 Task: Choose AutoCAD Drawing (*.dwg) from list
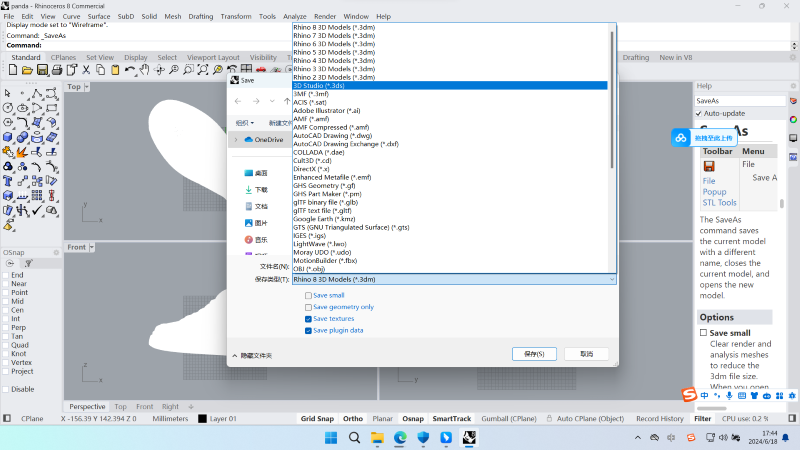click(x=332, y=136)
